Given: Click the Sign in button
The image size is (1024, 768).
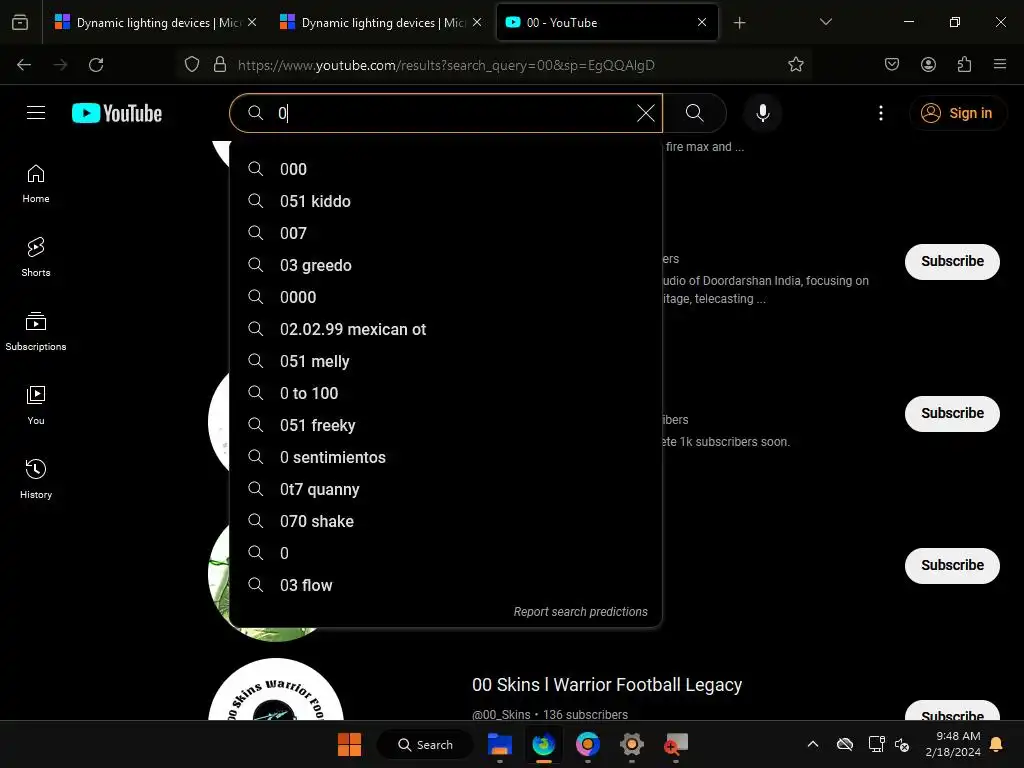Looking at the screenshot, I should [957, 113].
